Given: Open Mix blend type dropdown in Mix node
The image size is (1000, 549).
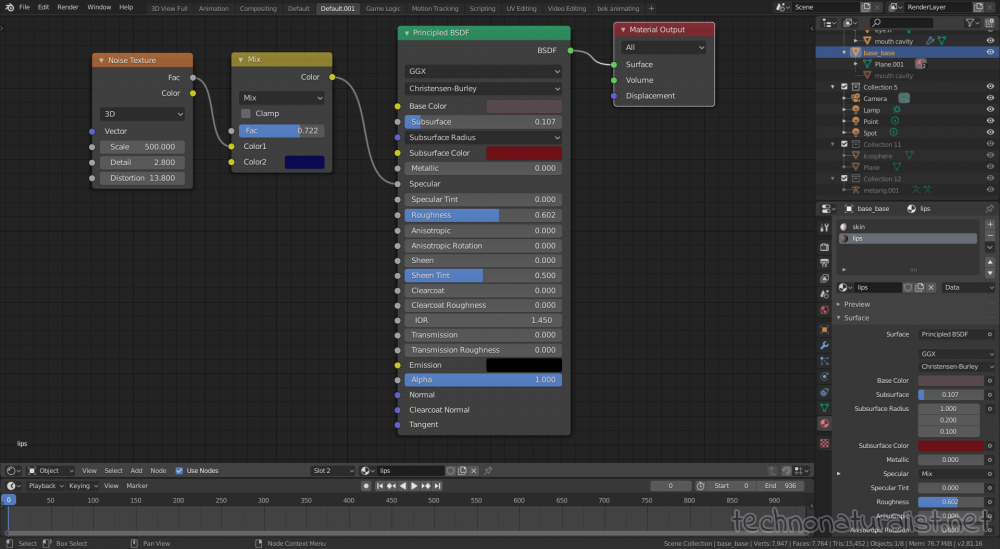Looking at the screenshot, I should pyautogui.click(x=281, y=98).
